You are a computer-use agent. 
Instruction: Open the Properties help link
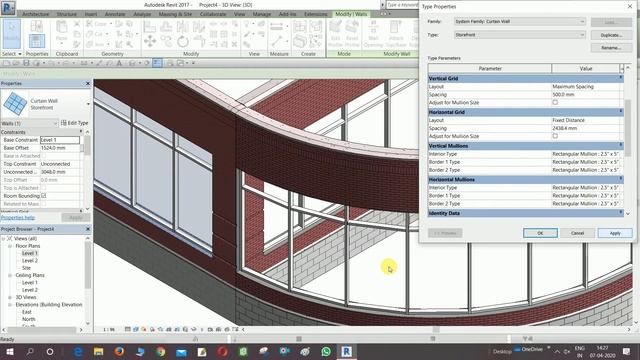(18, 218)
